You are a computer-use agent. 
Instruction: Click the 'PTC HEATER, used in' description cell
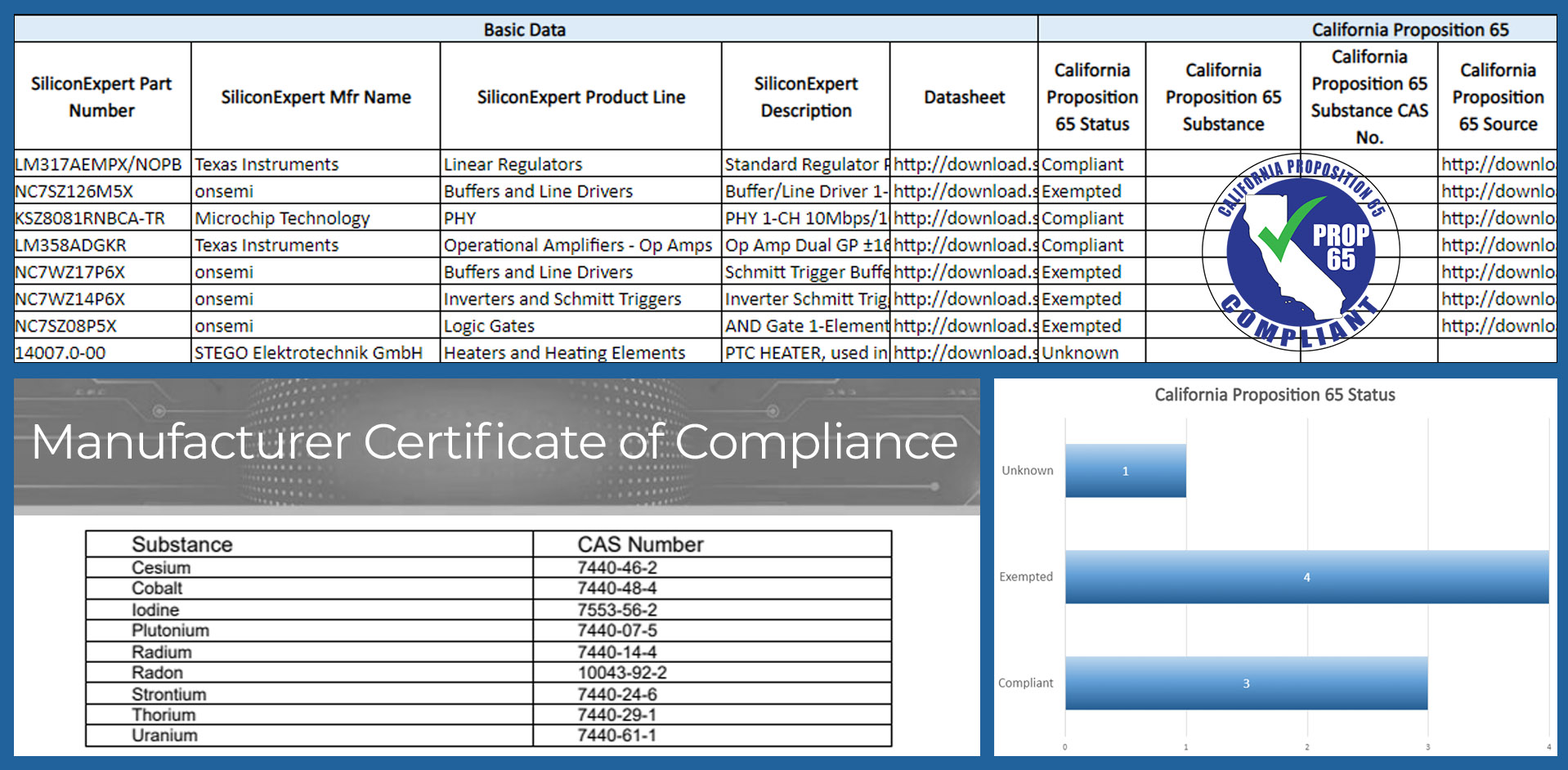click(806, 351)
